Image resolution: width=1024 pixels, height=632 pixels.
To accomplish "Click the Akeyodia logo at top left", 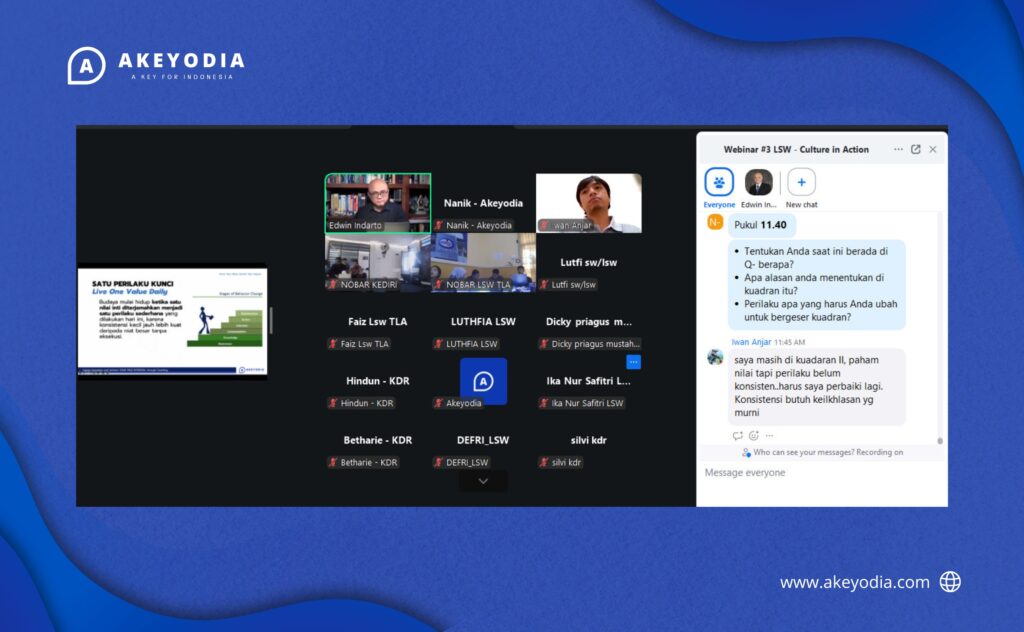I will click(156, 65).
